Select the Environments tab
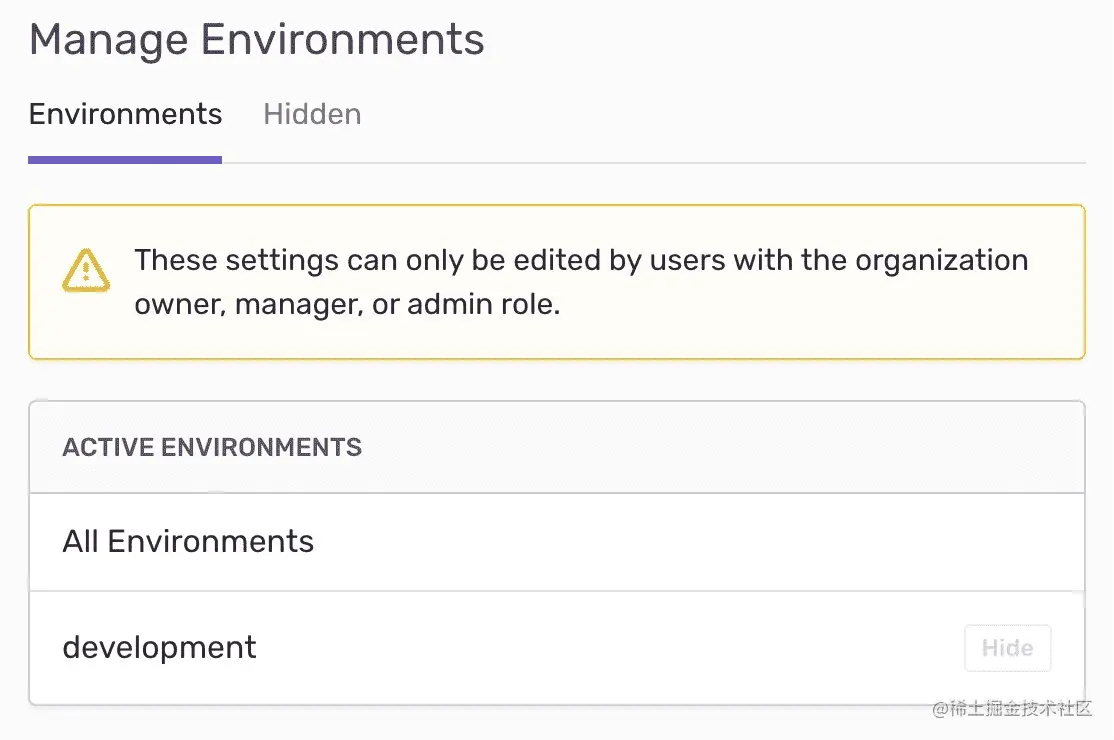 (125, 114)
